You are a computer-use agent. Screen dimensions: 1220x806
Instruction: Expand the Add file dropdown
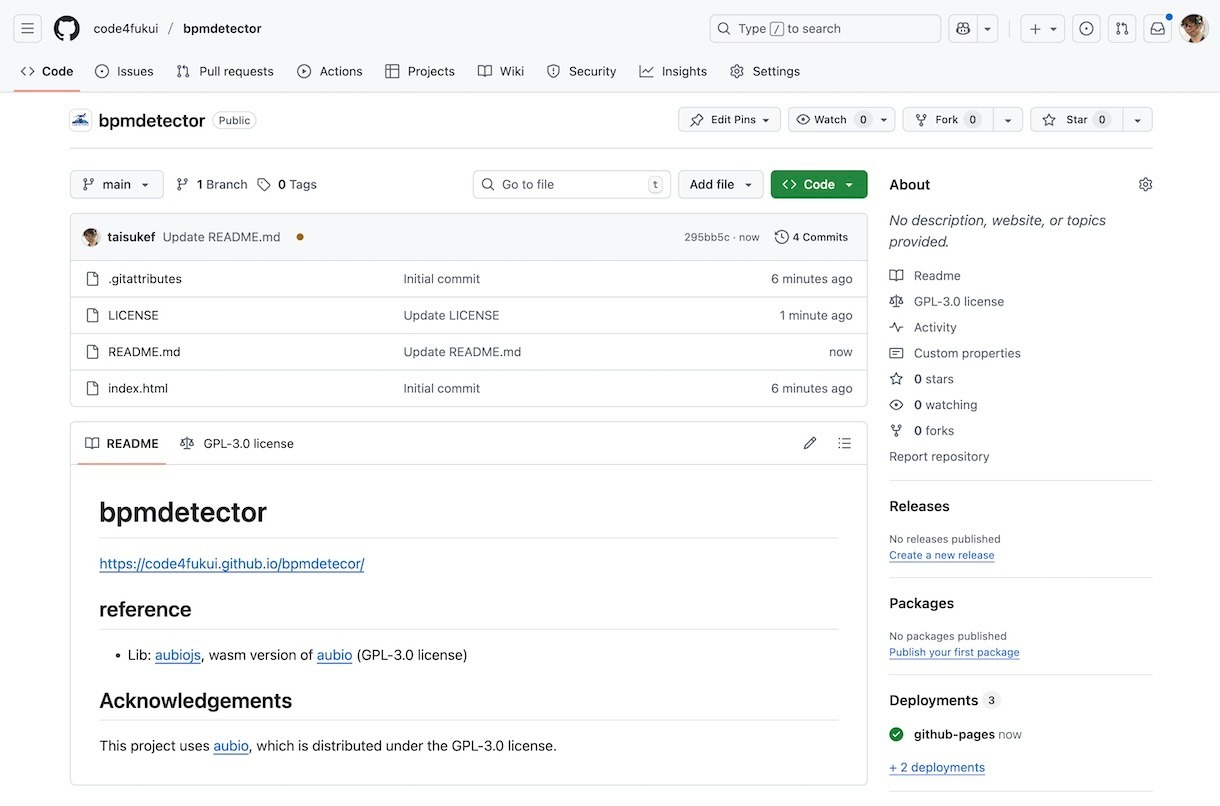pyautogui.click(x=721, y=184)
